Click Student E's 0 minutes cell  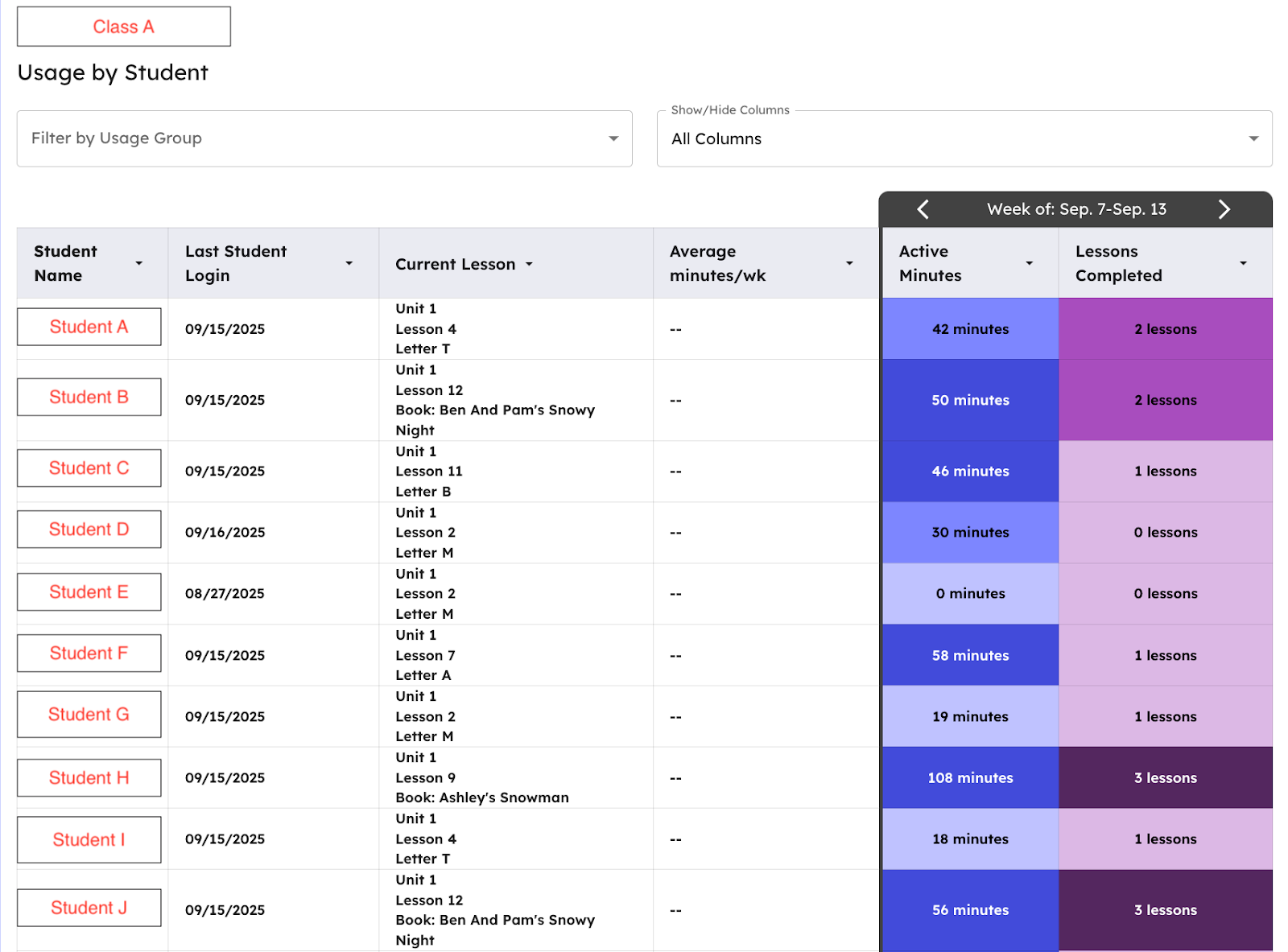click(x=970, y=594)
